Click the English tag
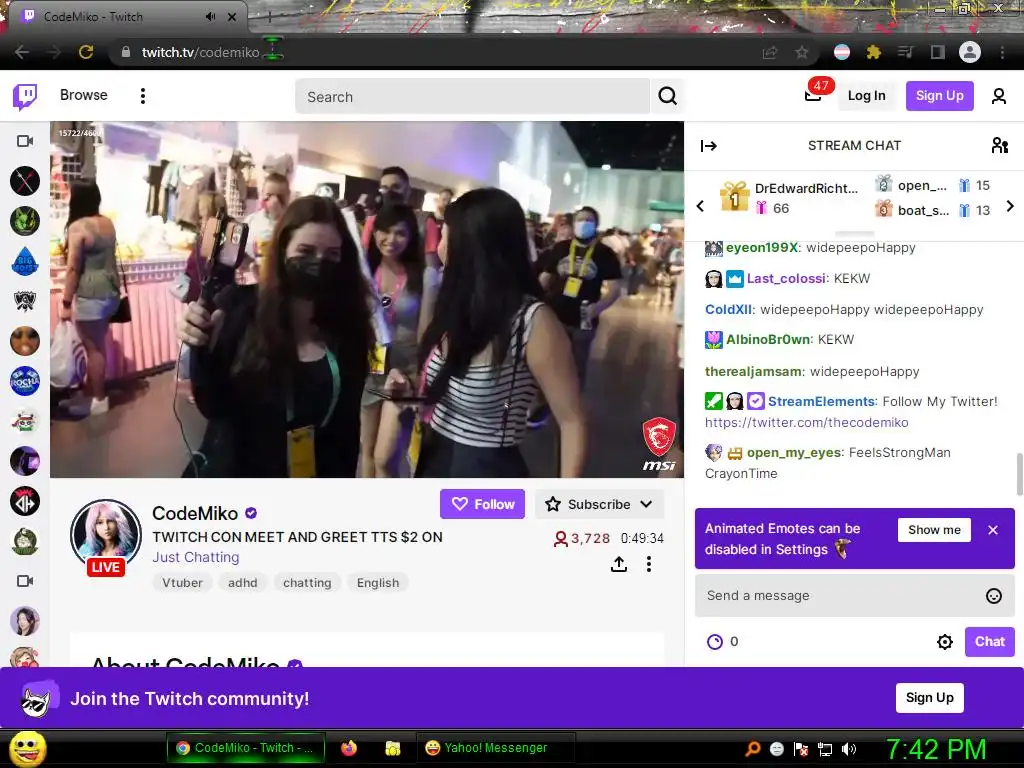 click(377, 583)
